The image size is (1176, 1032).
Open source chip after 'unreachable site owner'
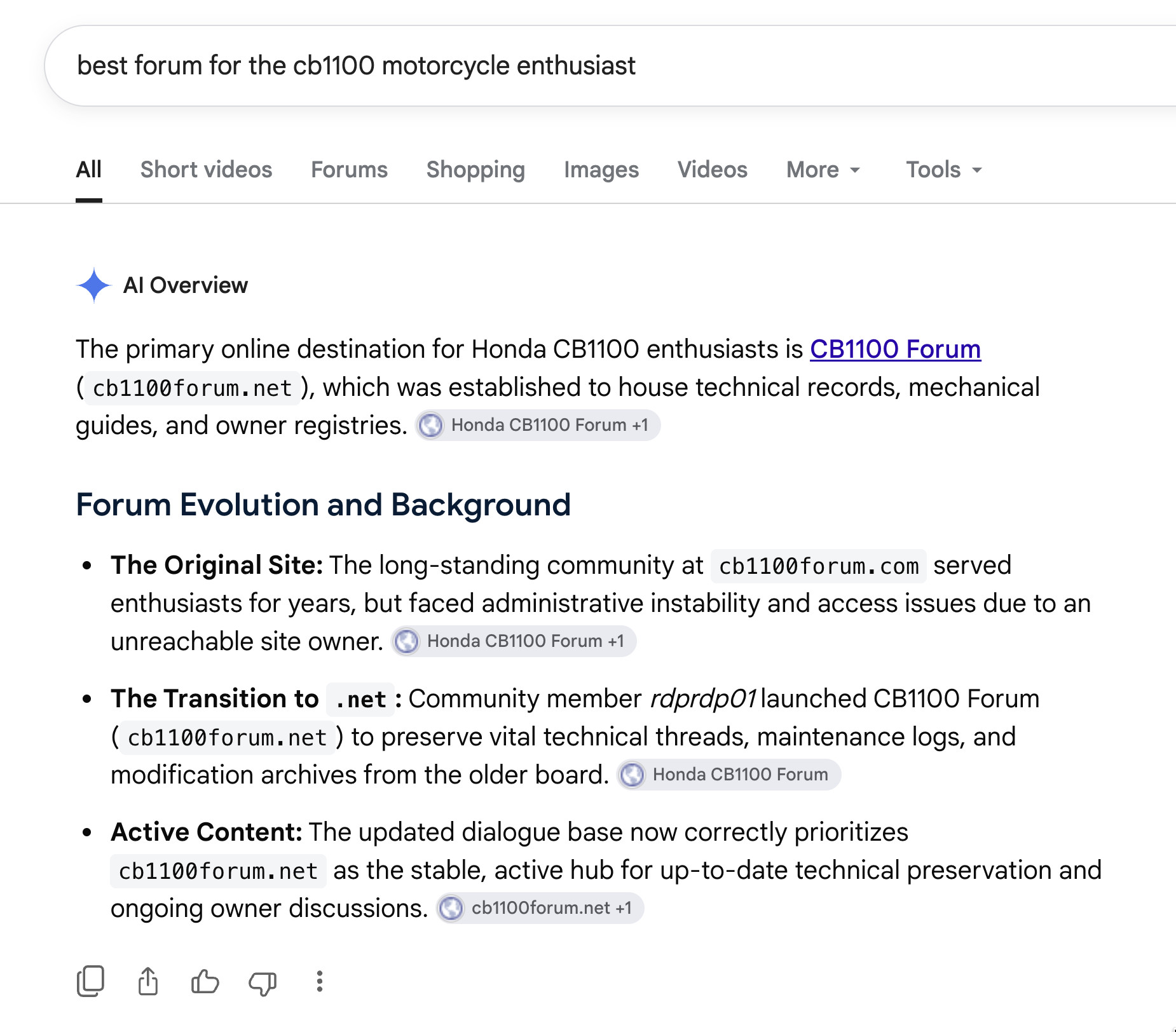pos(514,641)
